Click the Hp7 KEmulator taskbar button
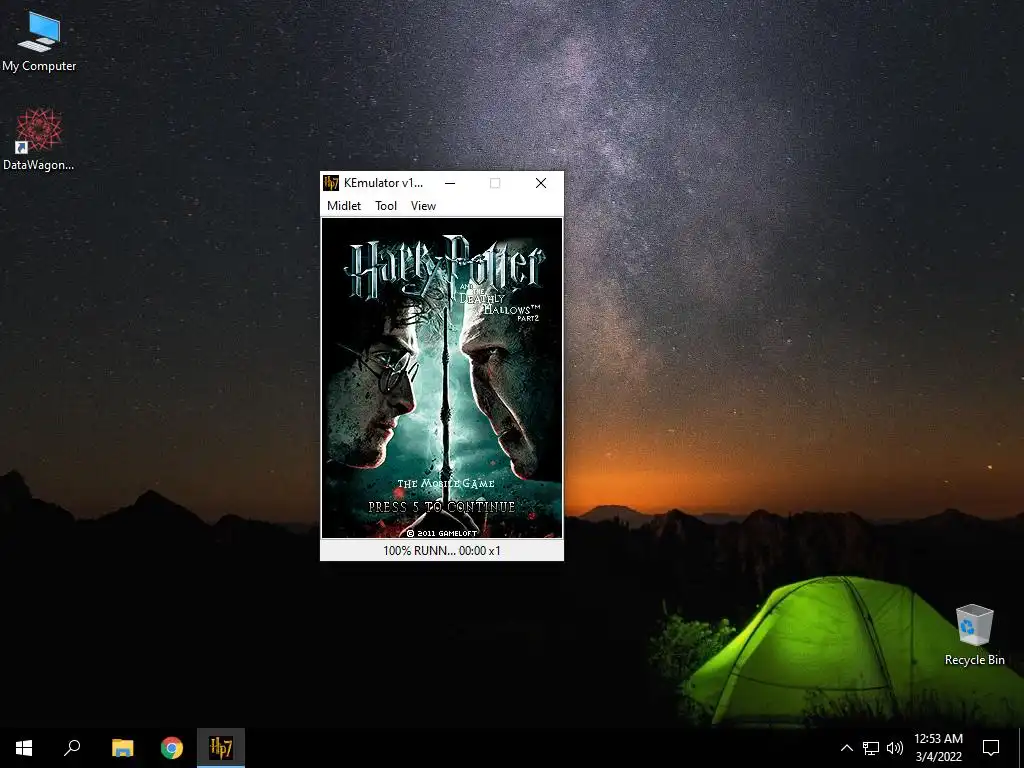Screen dimensions: 1024x768 click(221, 748)
